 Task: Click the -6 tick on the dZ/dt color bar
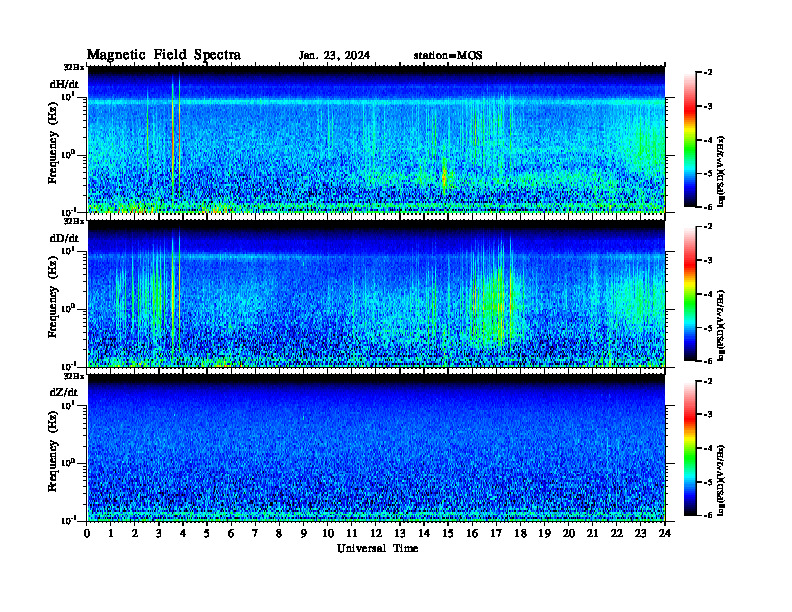point(708,515)
